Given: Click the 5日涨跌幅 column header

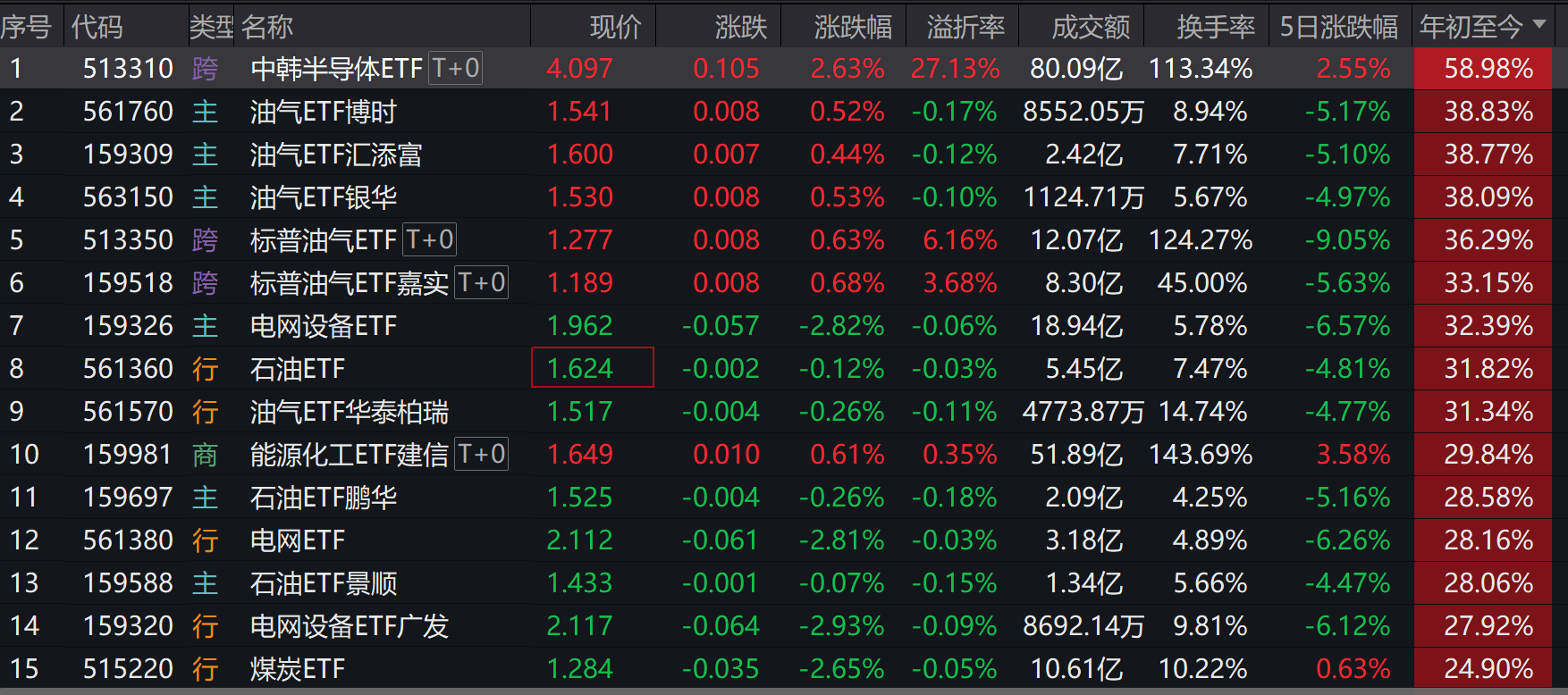Looking at the screenshot, I should [x=1337, y=26].
